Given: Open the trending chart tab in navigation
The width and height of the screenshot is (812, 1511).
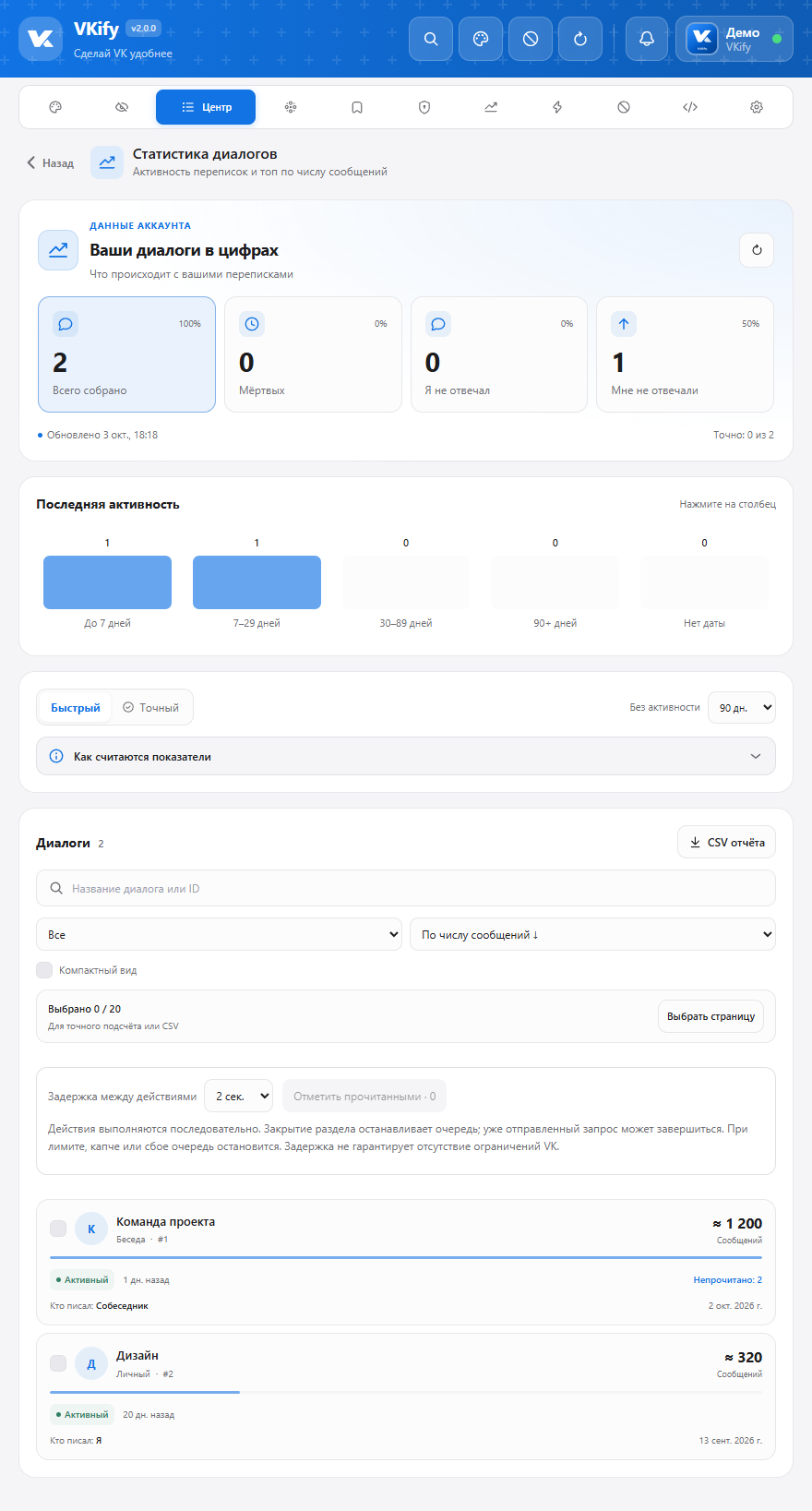Looking at the screenshot, I should click(x=491, y=107).
